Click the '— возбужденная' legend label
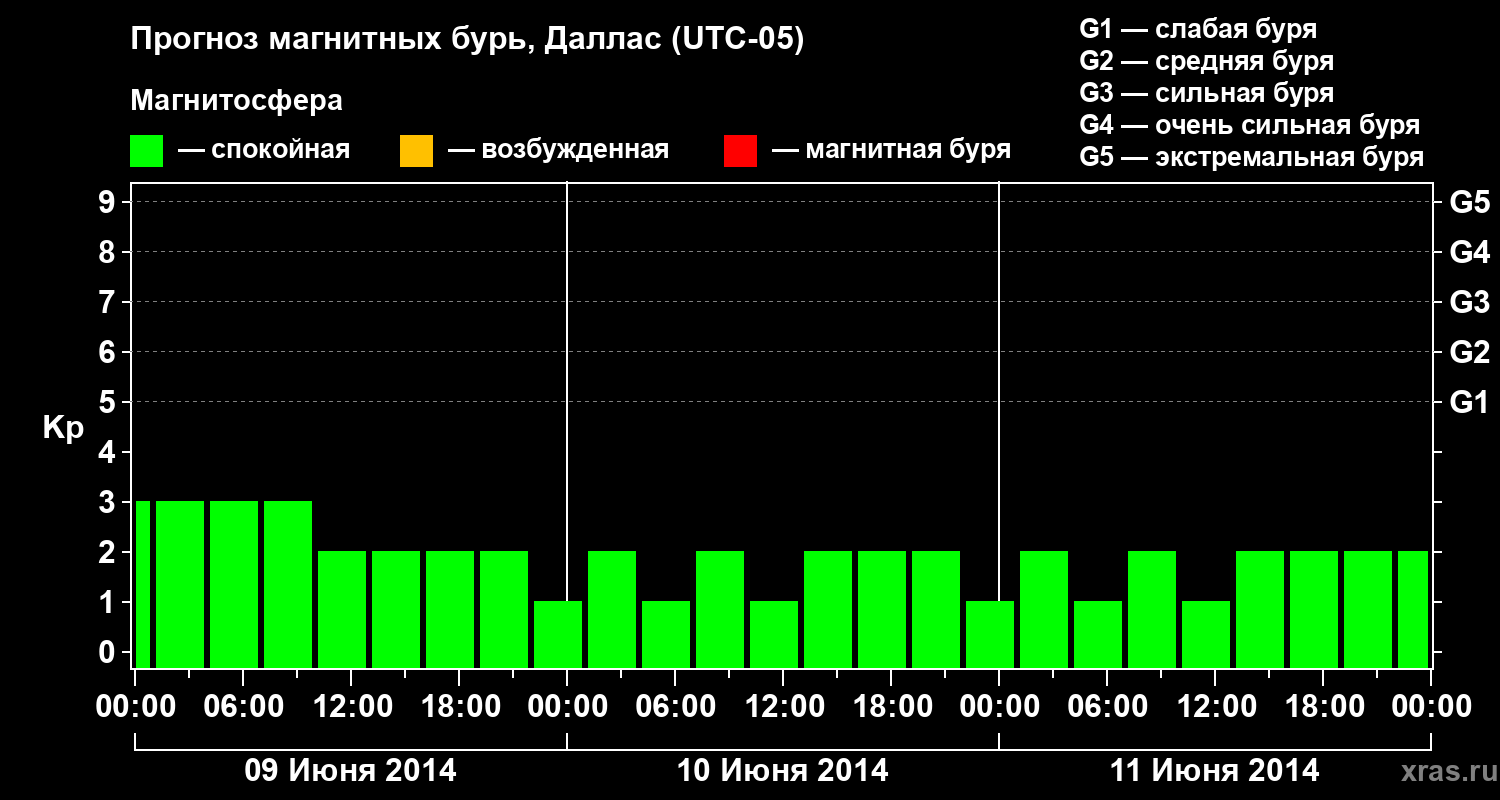 [558, 151]
